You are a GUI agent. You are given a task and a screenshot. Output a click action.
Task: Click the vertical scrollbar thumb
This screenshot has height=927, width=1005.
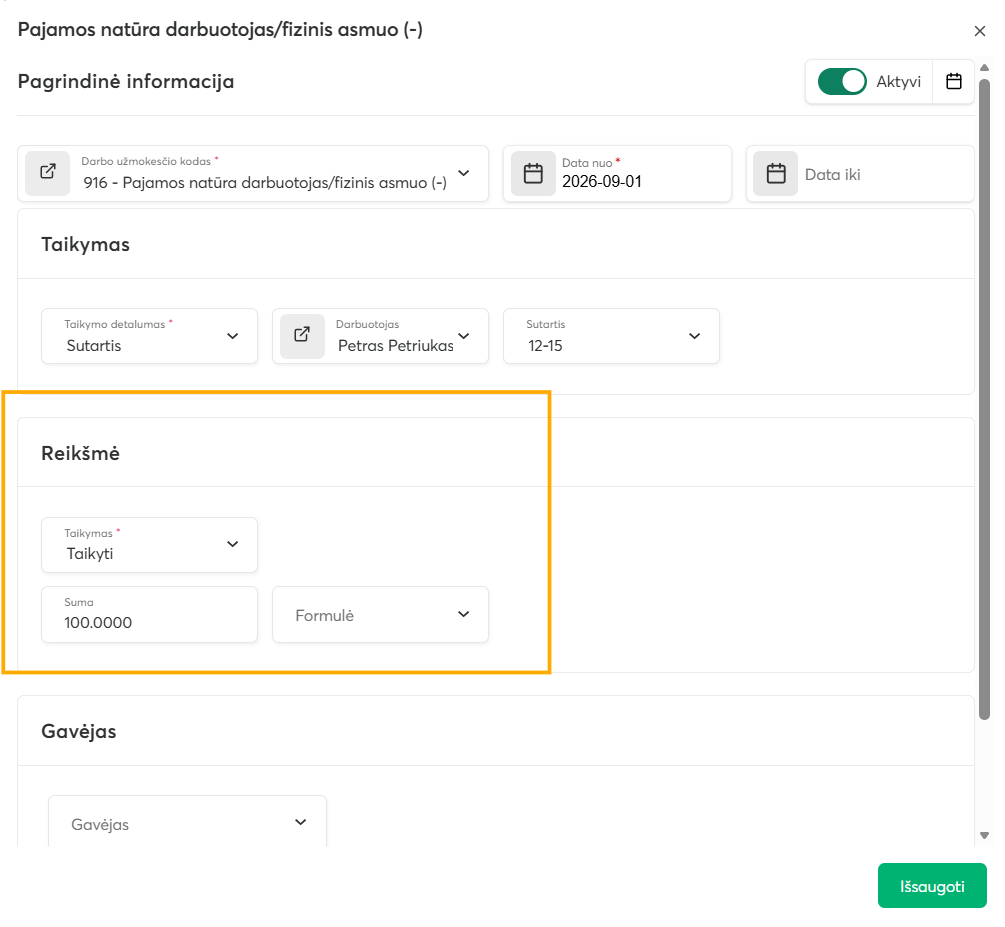[x=984, y=397]
